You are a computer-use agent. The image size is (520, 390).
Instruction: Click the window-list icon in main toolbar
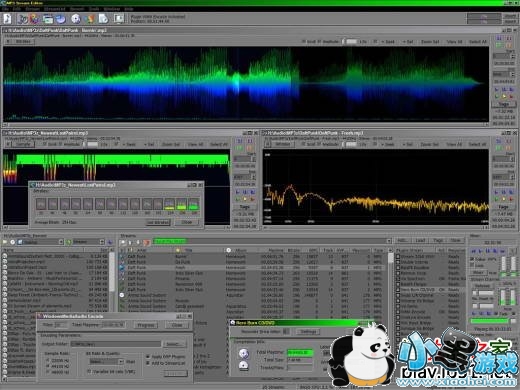pyautogui.click(x=48, y=19)
